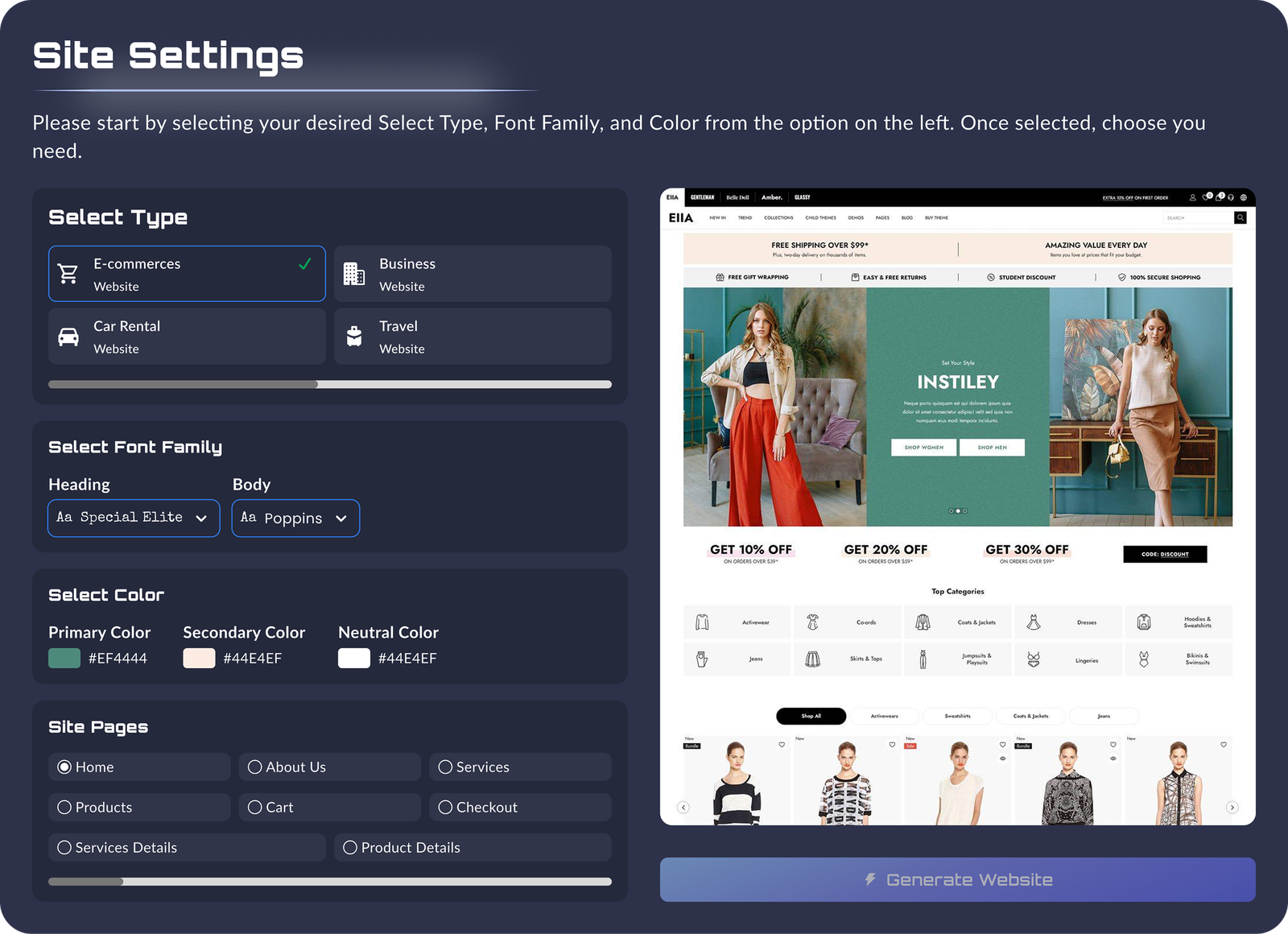Open the Collections menu in the preview navigation

778,217
